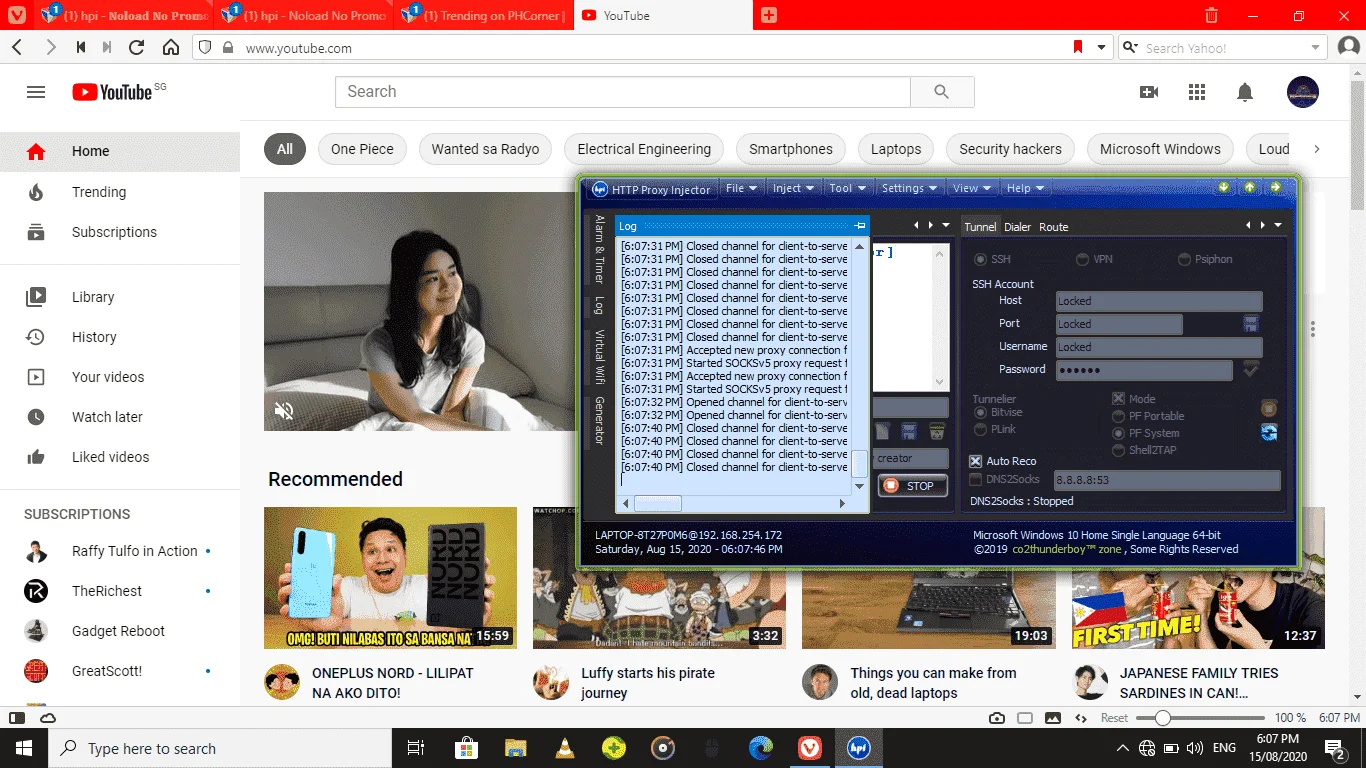Screen dimensions: 1366x768
Task: Select the Electrical Engineering topic chip
Action: tap(644, 149)
